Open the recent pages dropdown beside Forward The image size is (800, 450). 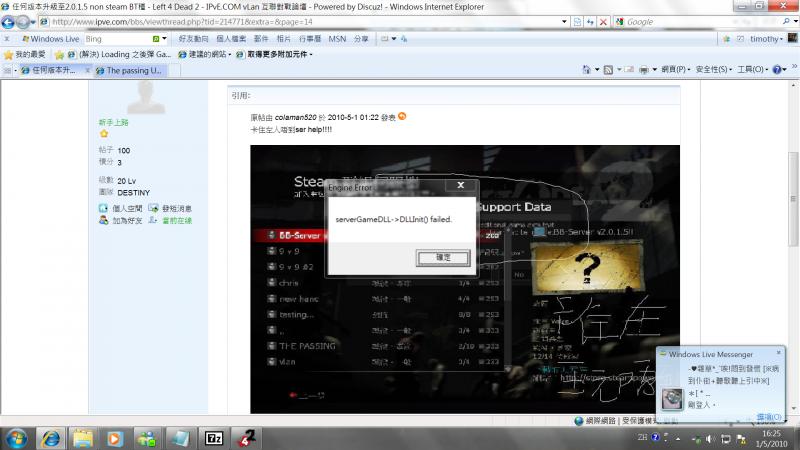point(33,22)
